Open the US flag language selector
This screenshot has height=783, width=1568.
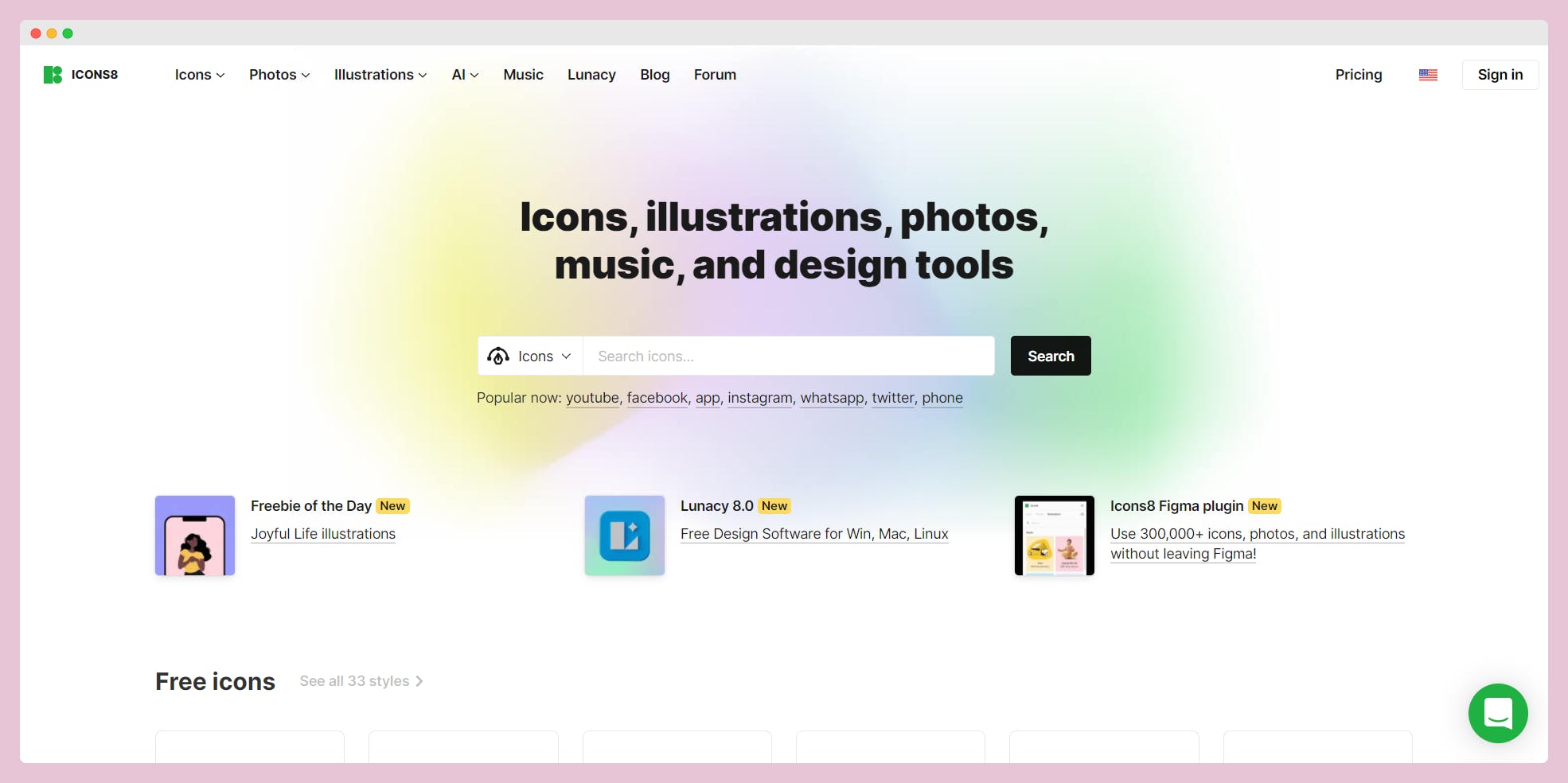[1428, 75]
